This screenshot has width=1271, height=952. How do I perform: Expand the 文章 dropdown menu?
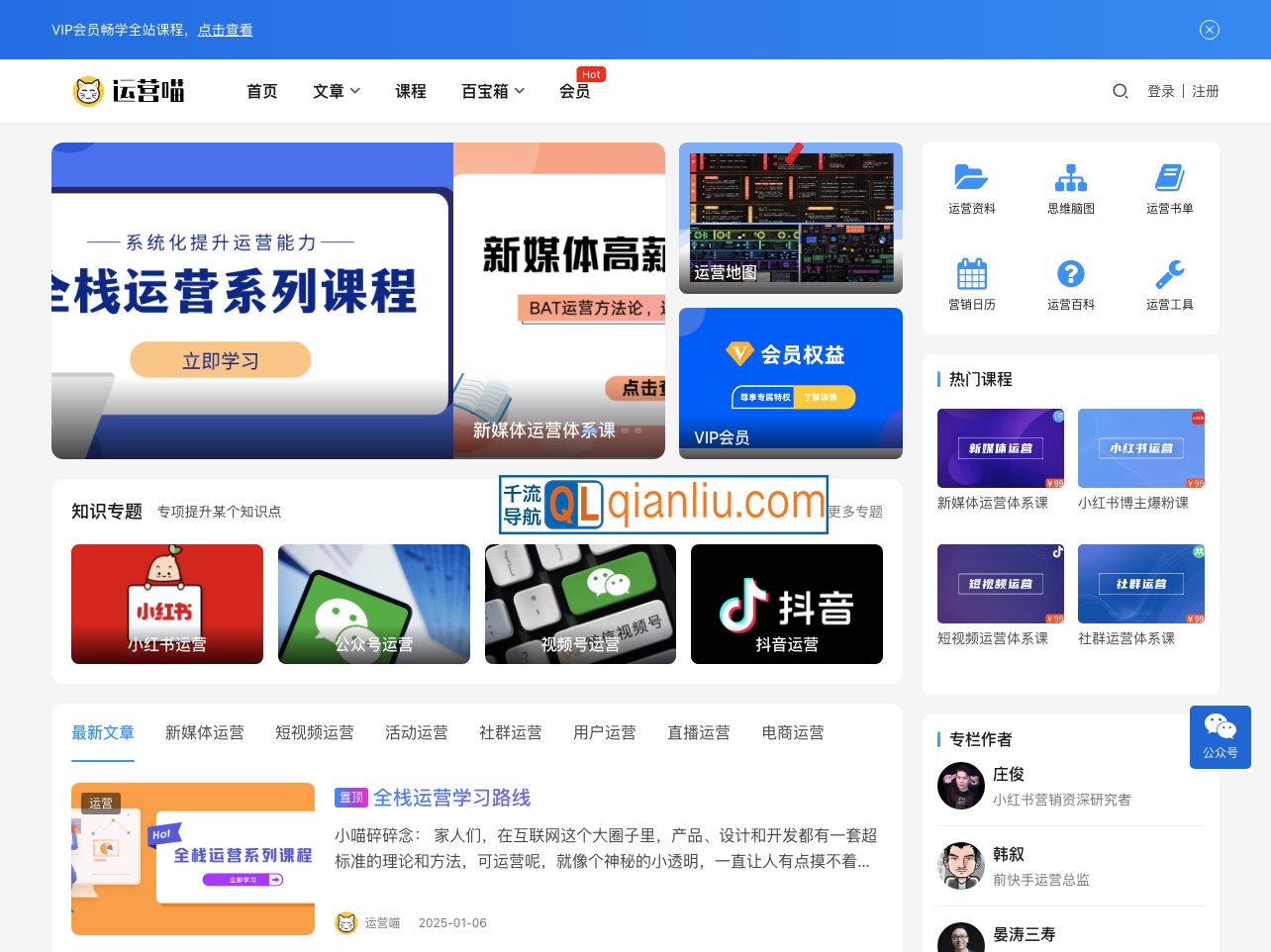(337, 91)
